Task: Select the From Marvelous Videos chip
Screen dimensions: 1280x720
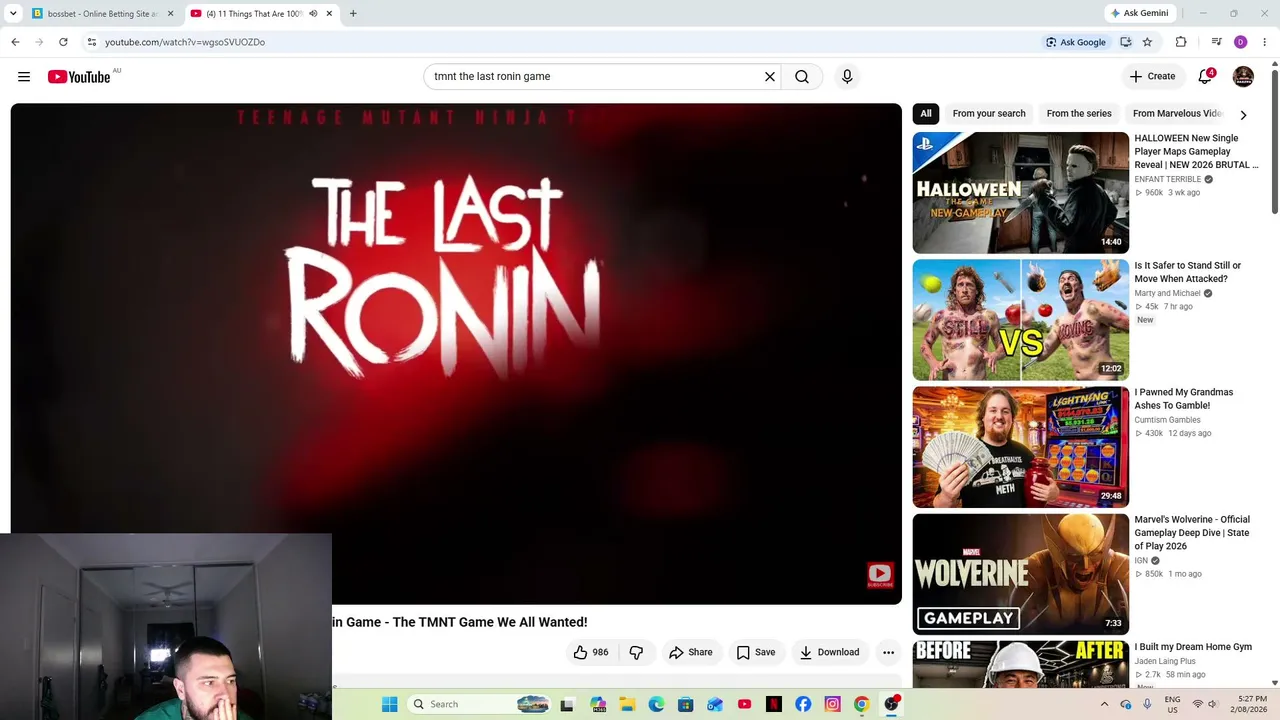Action: point(1177,114)
